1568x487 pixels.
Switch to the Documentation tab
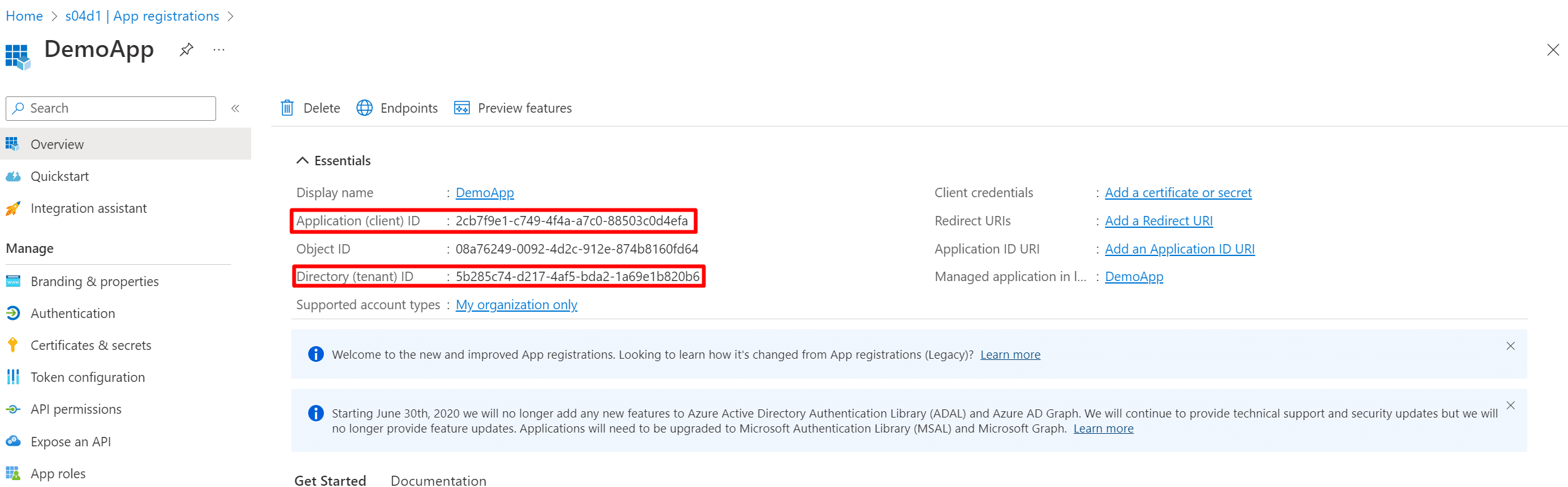pyautogui.click(x=438, y=480)
